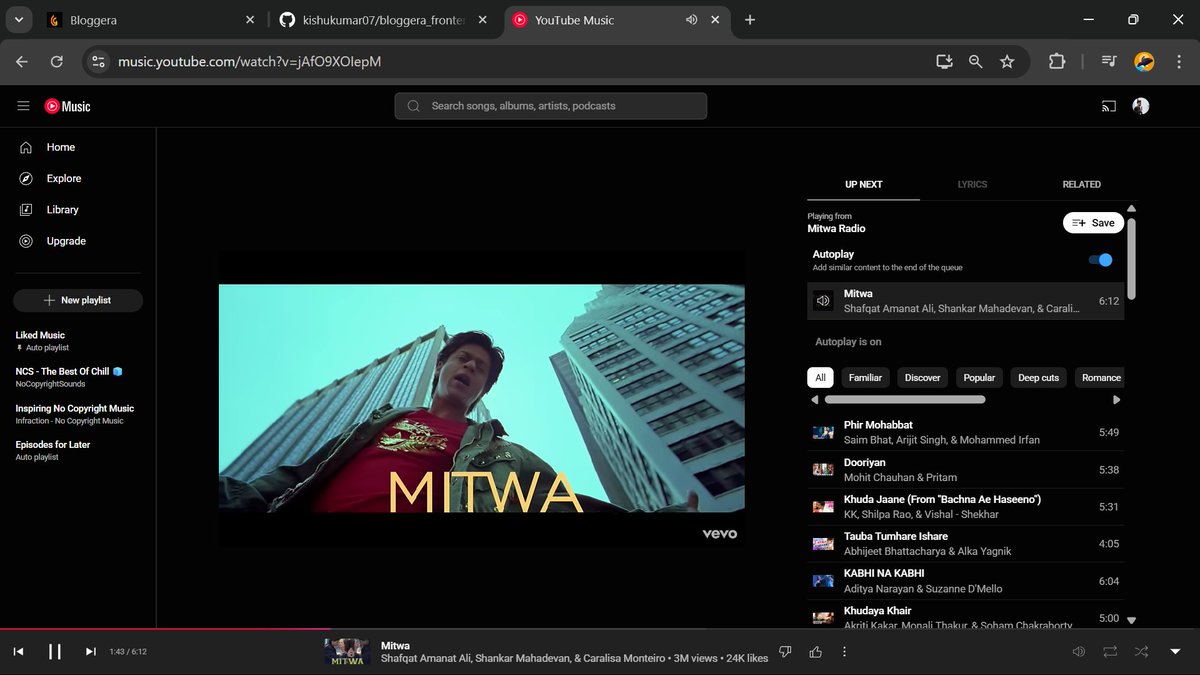Select the All filter chip
Image resolution: width=1200 pixels, height=675 pixels.
point(821,378)
